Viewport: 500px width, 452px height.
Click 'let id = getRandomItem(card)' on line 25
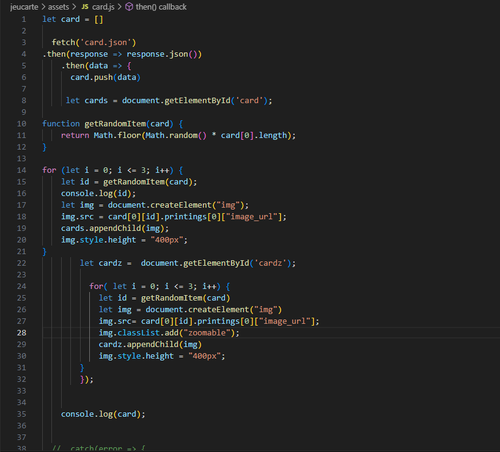point(164,298)
